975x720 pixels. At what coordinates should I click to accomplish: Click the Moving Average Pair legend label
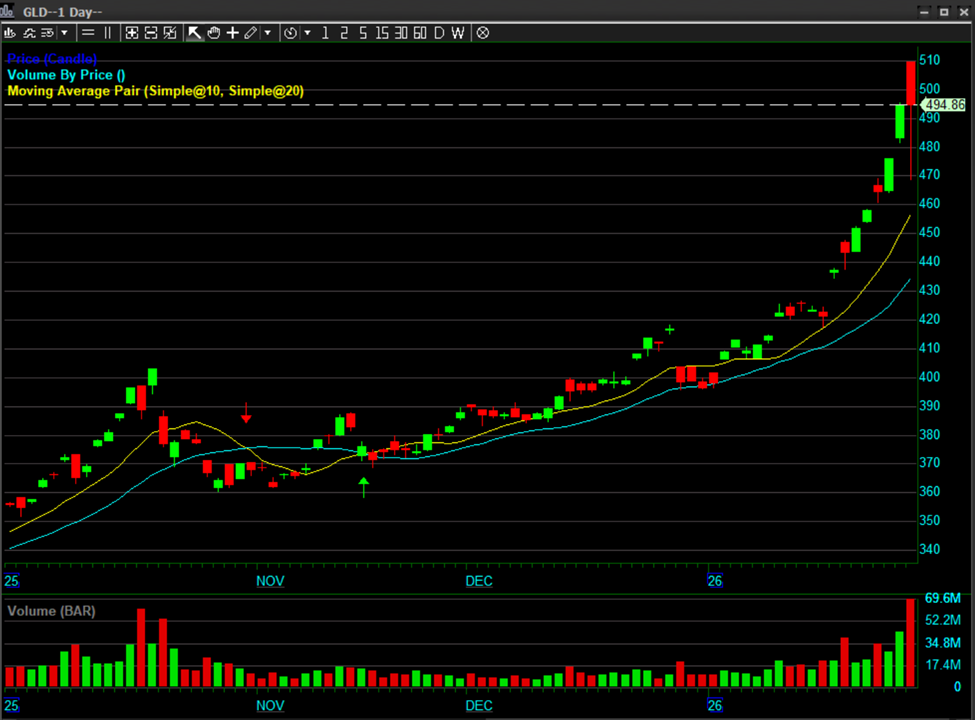click(155, 91)
